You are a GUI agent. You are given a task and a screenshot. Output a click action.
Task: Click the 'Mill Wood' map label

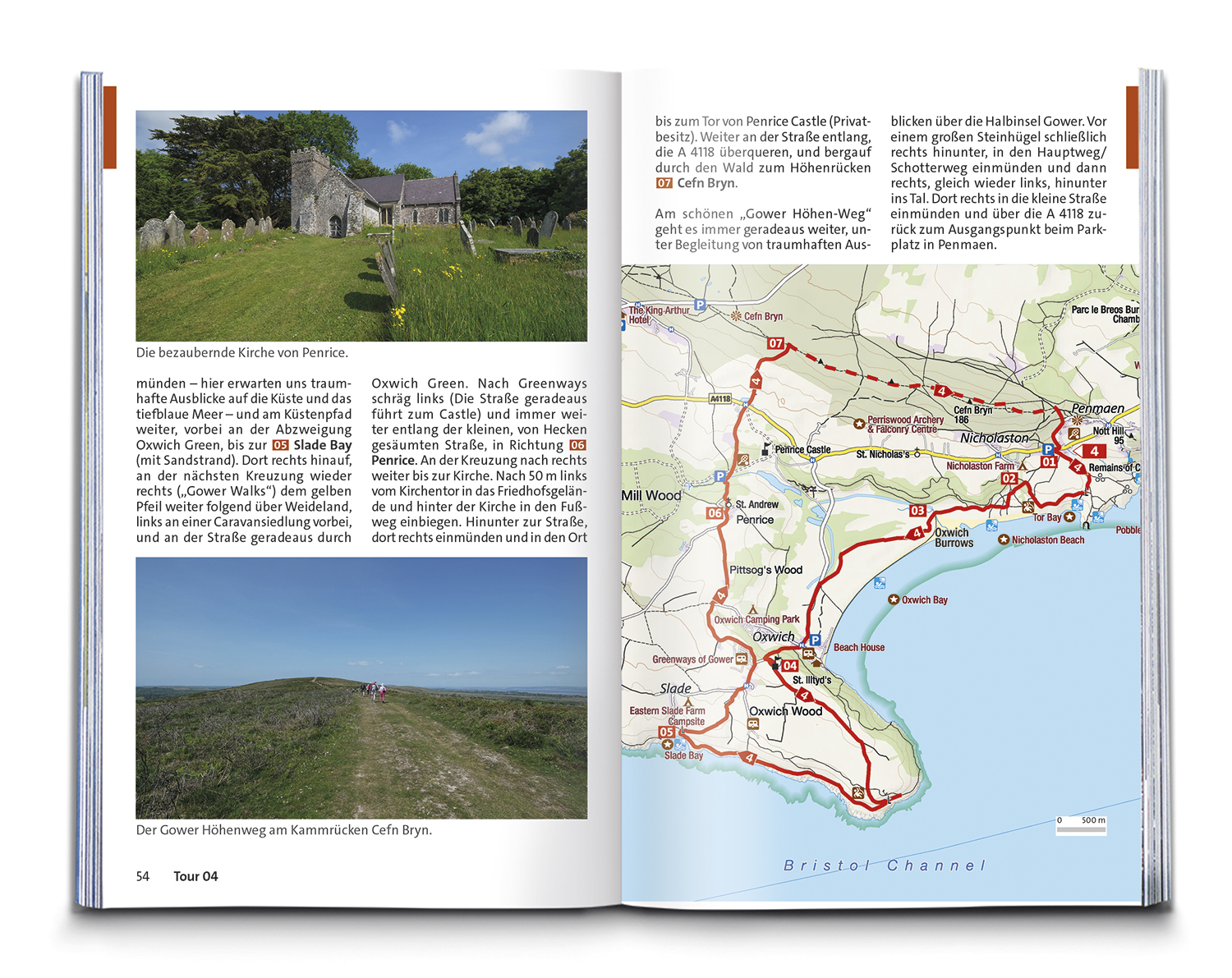pos(651,496)
